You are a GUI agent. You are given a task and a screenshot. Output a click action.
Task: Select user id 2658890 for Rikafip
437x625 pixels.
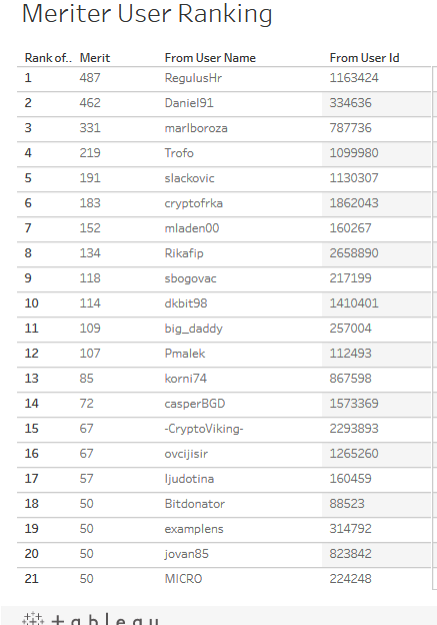(354, 253)
